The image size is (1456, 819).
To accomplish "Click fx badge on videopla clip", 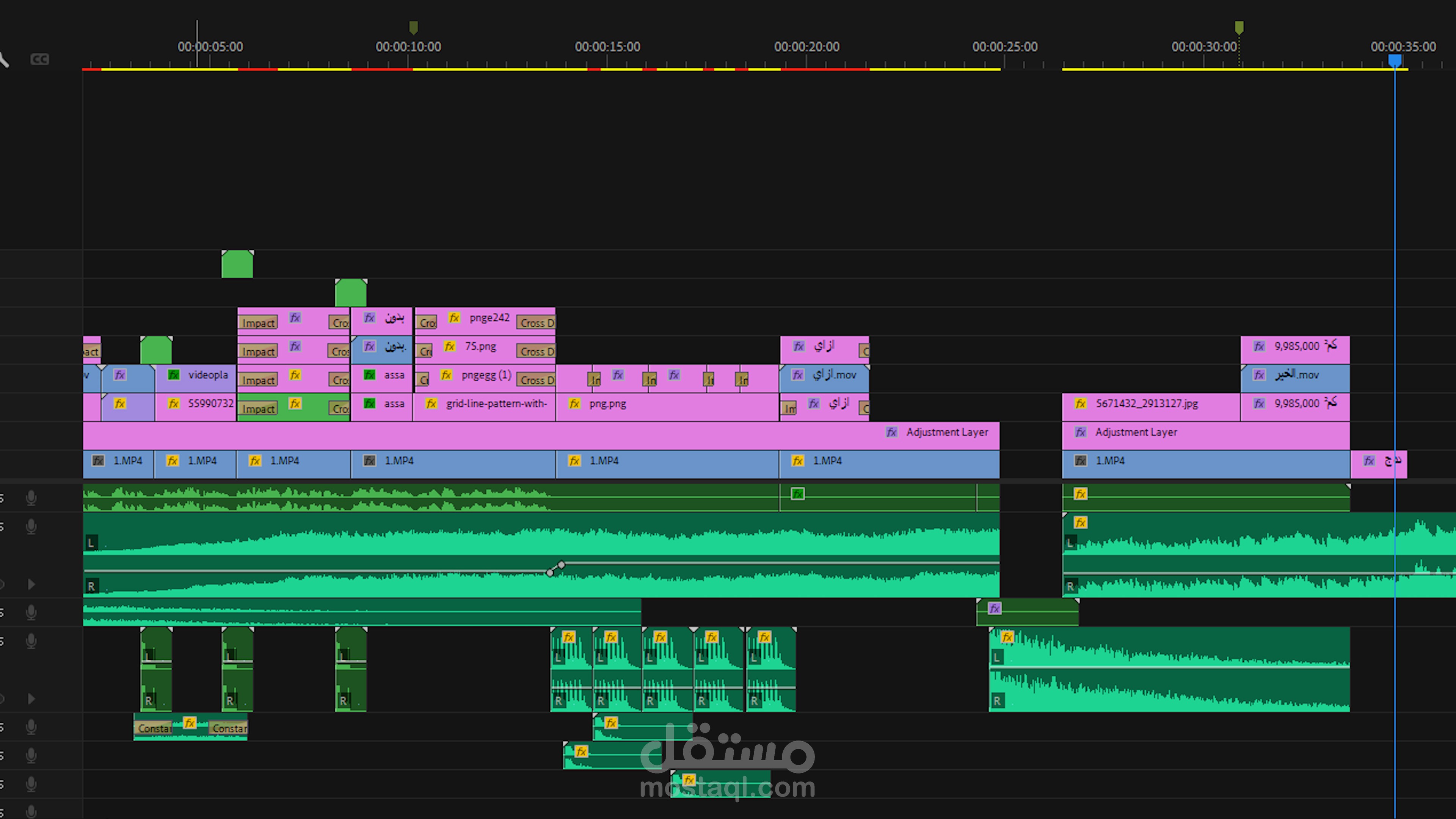I will click(174, 375).
